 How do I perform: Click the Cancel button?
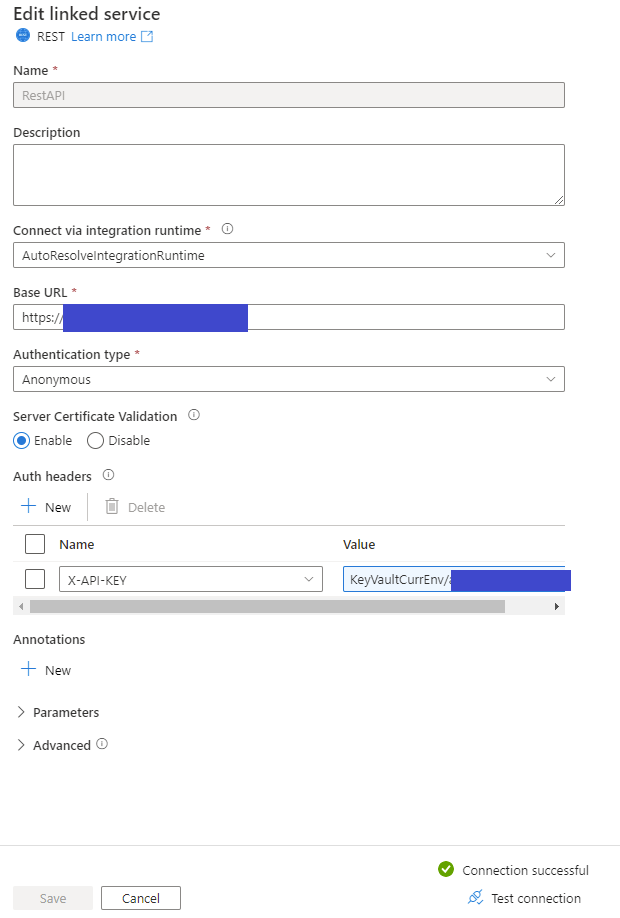tap(141, 898)
